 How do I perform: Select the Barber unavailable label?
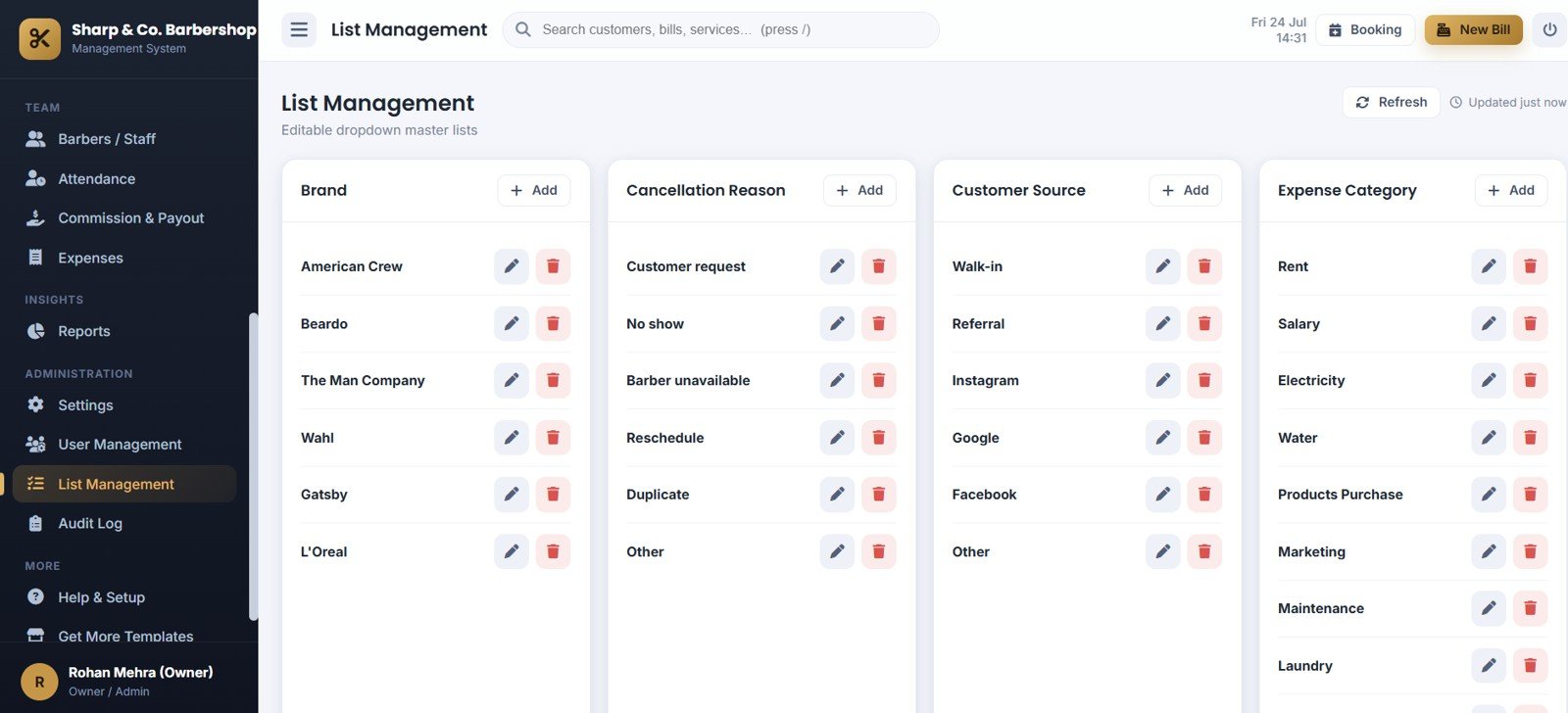688,380
